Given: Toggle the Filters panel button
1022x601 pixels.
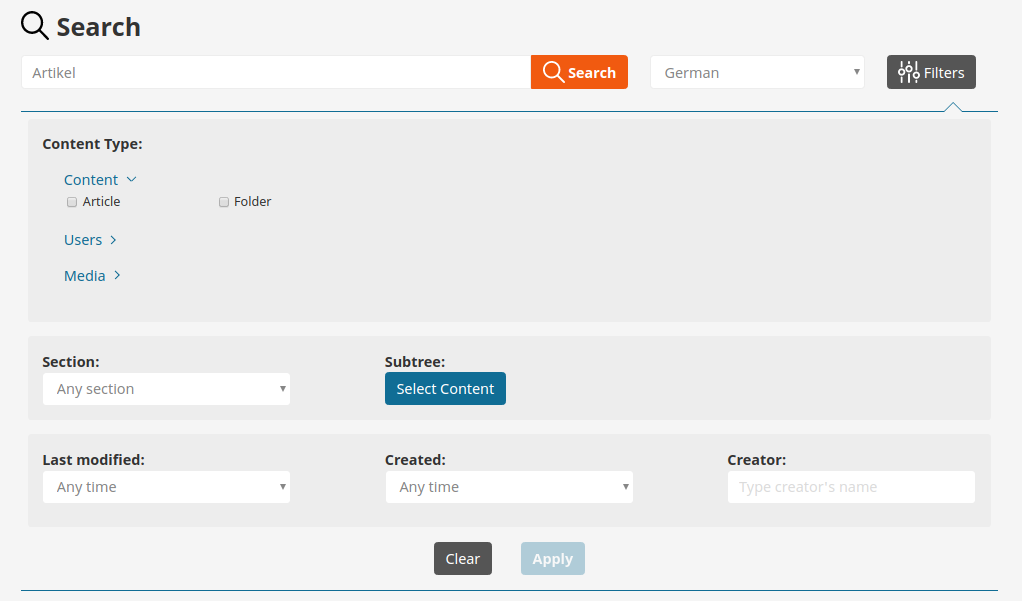Looking at the screenshot, I should point(931,72).
